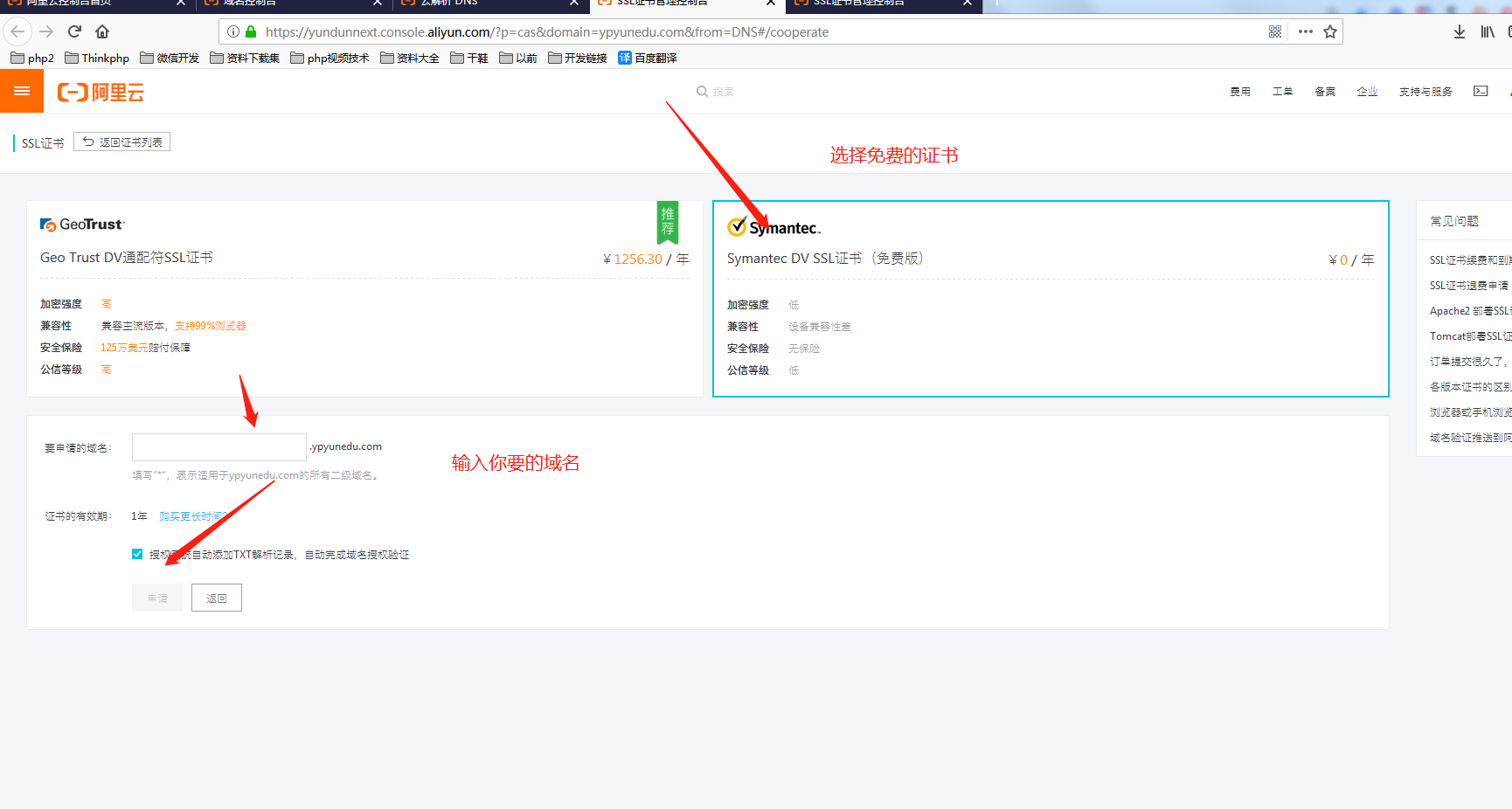Image resolution: width=1512 pixels, height=809 pixels.
Task: Open FAQ link starting 'SSL证书续费和到'
Action: tap(1470, 260)
